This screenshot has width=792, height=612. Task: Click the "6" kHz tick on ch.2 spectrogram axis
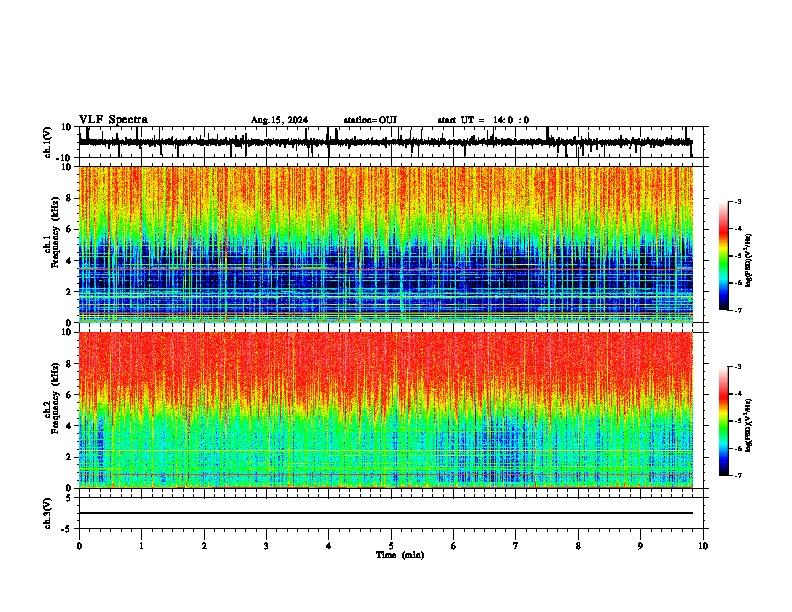(70, 395)
